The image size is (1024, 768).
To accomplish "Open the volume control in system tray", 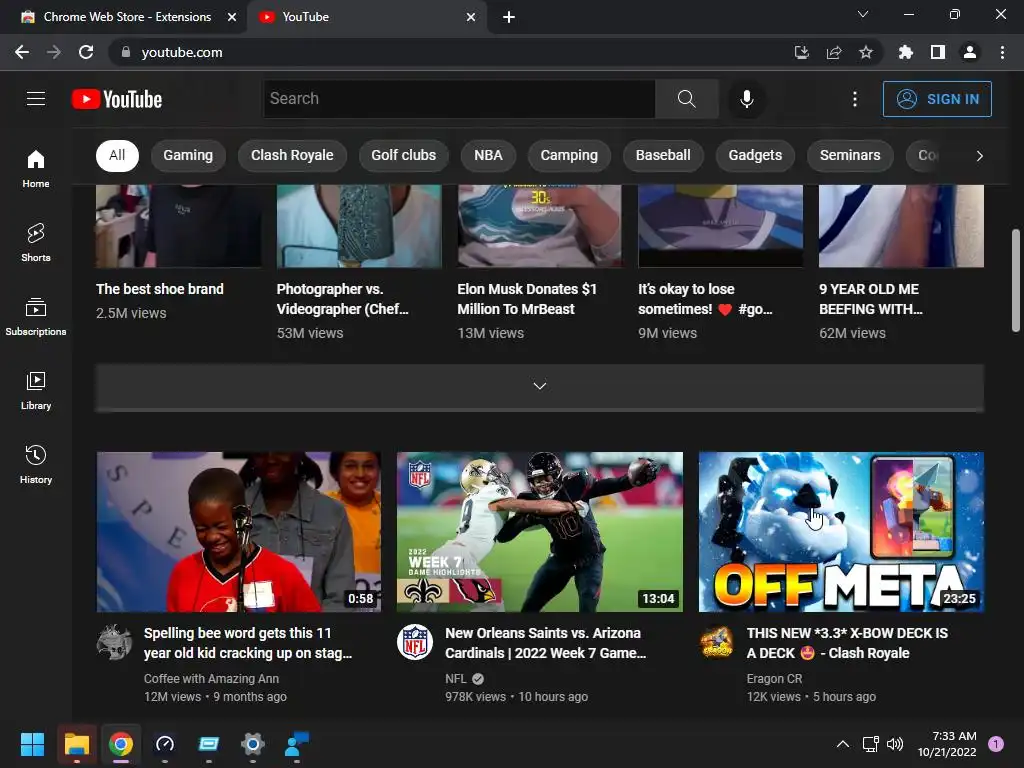I will (895, 744).
